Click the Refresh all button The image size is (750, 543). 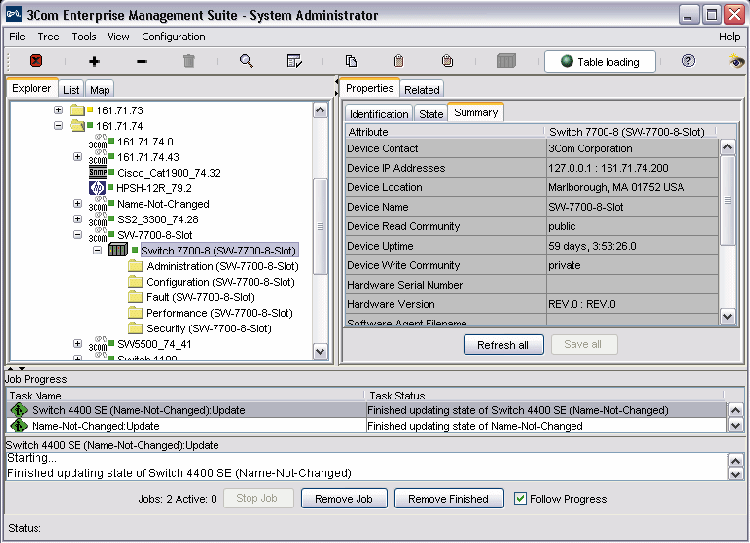coord(503,344)
